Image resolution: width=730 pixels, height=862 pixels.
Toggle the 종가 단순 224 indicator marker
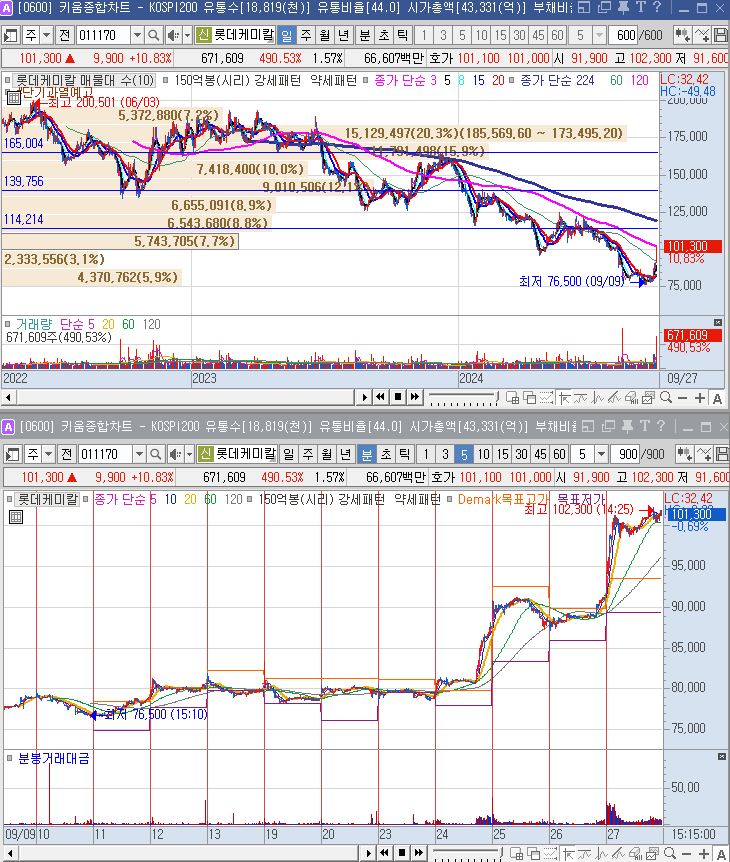[x=512, y=81]
